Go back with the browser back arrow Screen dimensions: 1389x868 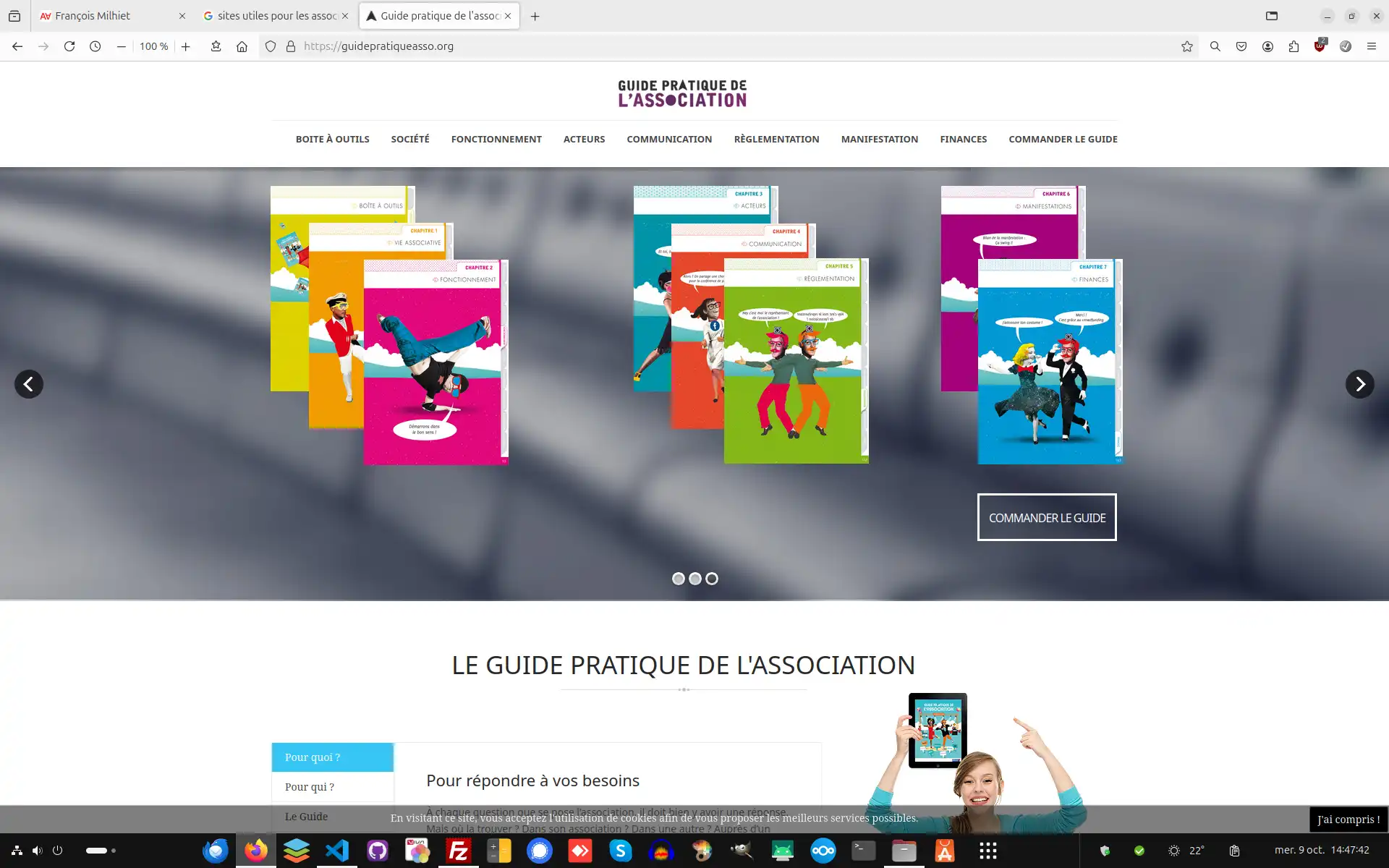(x=17, y=46)
